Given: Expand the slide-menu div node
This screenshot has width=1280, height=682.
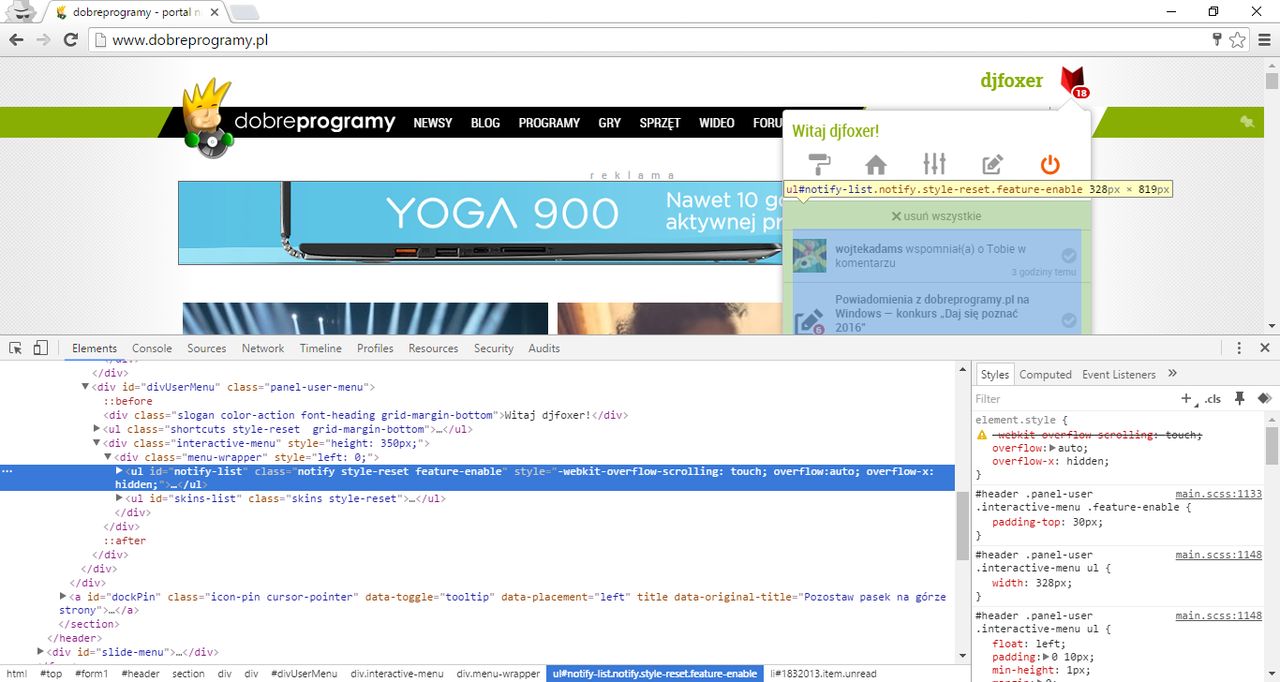Looking at the screenshot, I should (40, 652).
